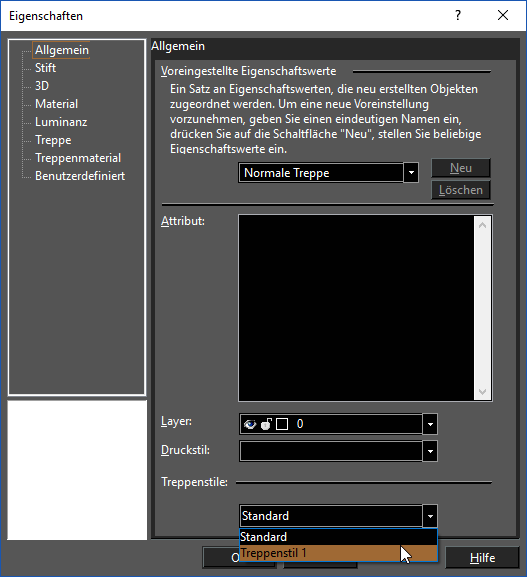Expand the Normale Treppe preset dropdown
527x577 pixels.
[411, 173]
